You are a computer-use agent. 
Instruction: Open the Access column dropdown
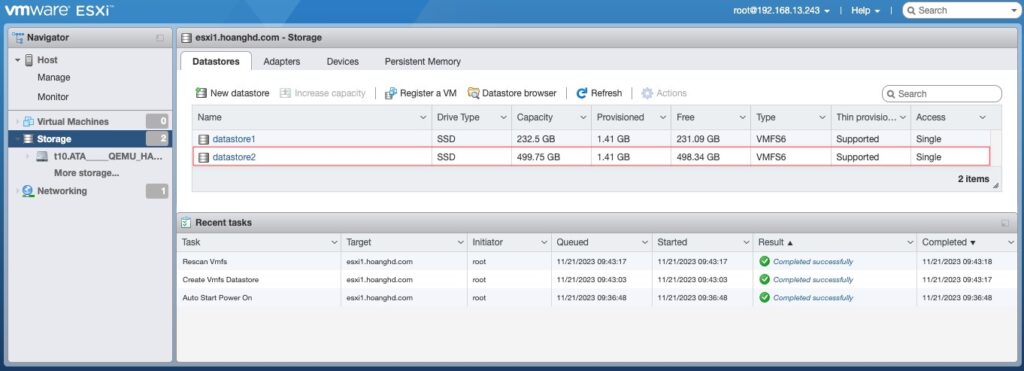click(982, 118)
